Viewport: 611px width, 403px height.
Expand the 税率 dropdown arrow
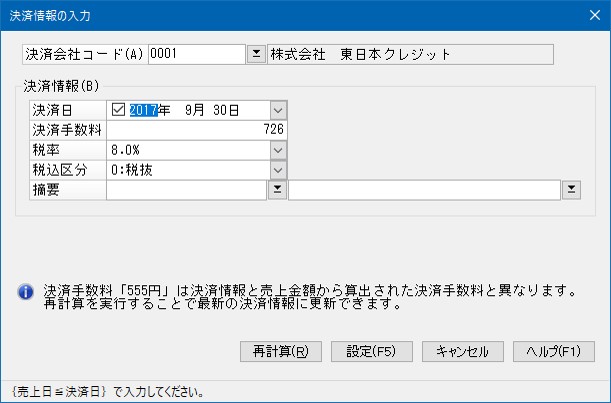click(278, 150)
